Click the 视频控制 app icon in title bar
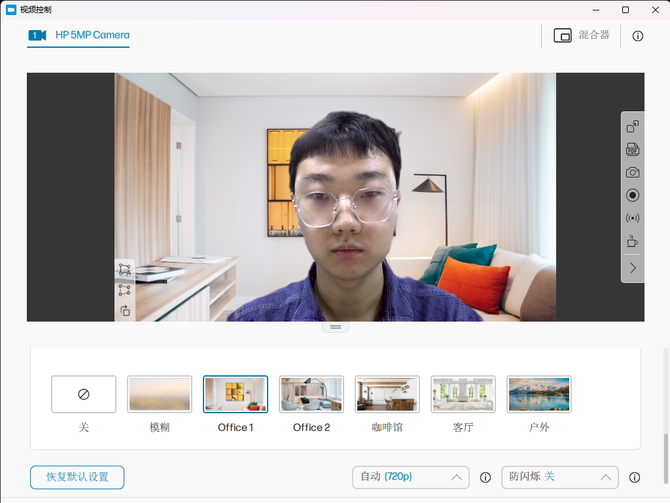The image size is (670, 503). coord(11,9)
